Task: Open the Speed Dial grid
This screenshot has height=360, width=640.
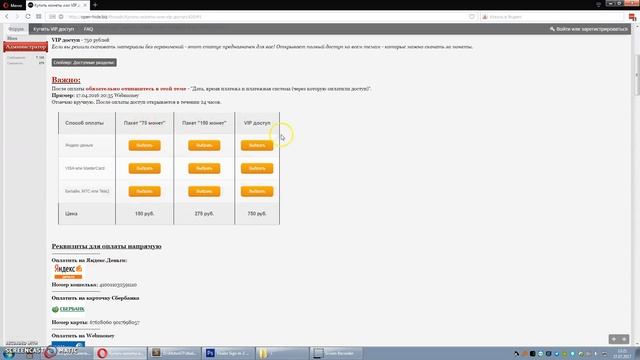Action: [x=39, y=17]
